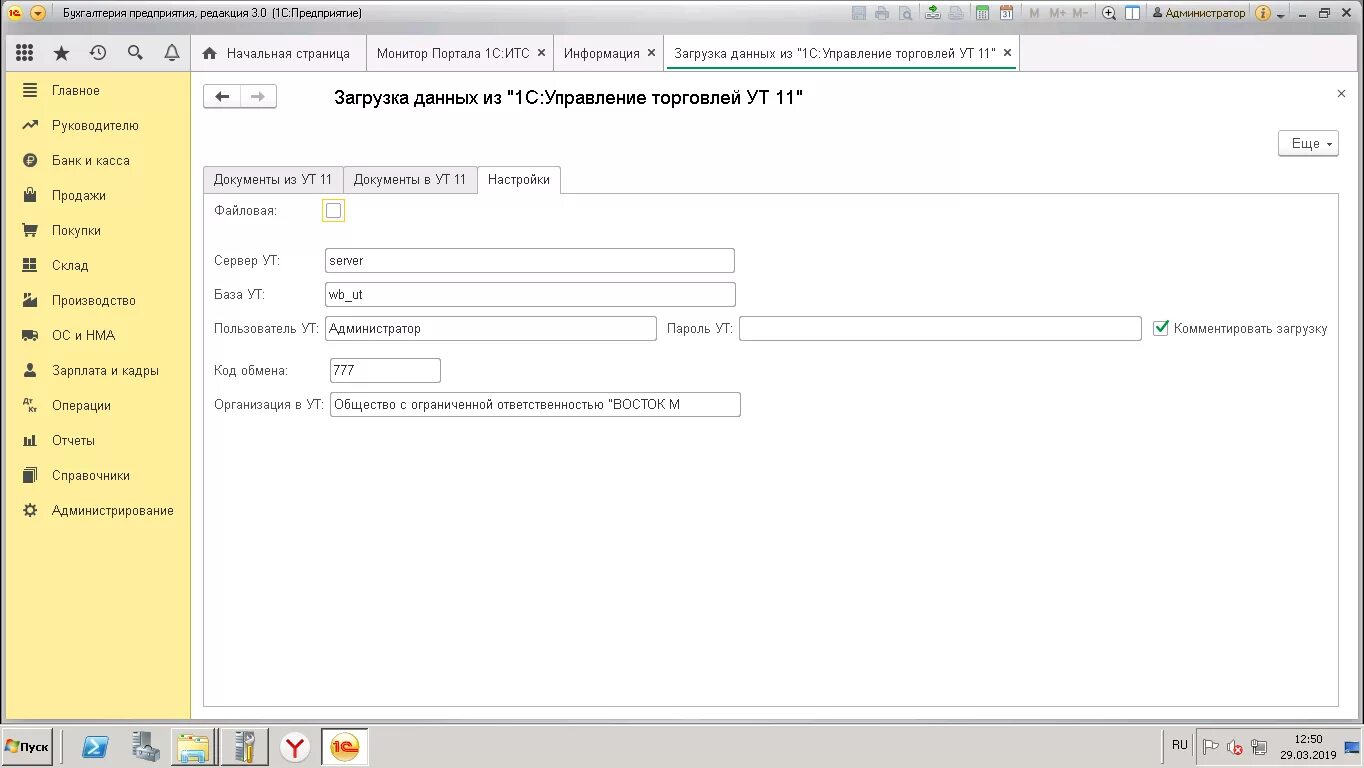Viewport: 1364px width, 768px height.
Task: Click the Сервер УТ input field
Action: pos(530,260)
